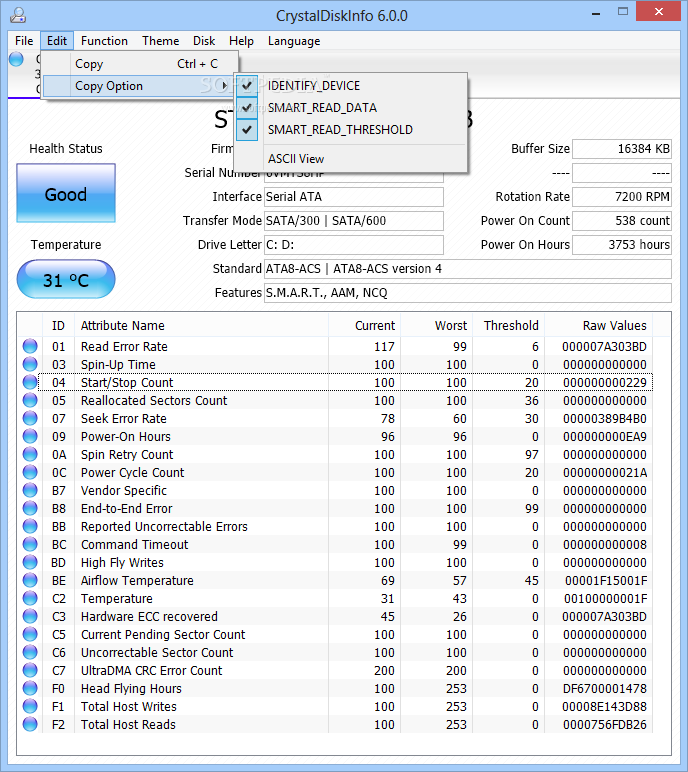This screenshot has height=772, width=688.
Task: Click the Standard field ATA8-ACS
Action: 468,269
